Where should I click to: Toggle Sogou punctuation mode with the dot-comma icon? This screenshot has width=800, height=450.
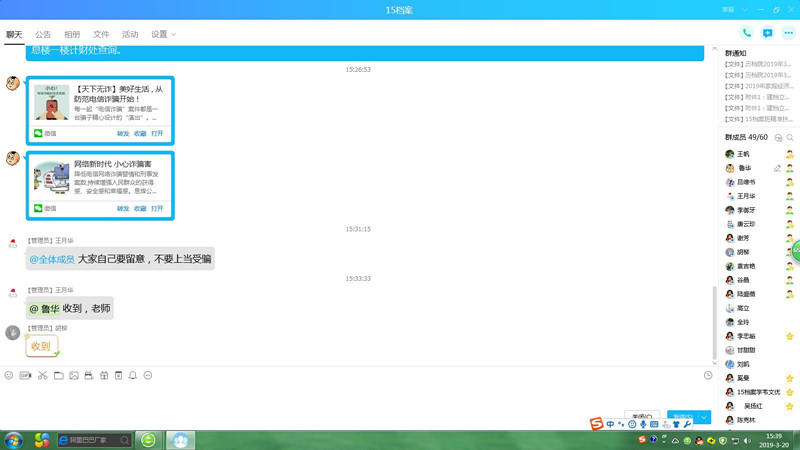(x=621, y=424)
